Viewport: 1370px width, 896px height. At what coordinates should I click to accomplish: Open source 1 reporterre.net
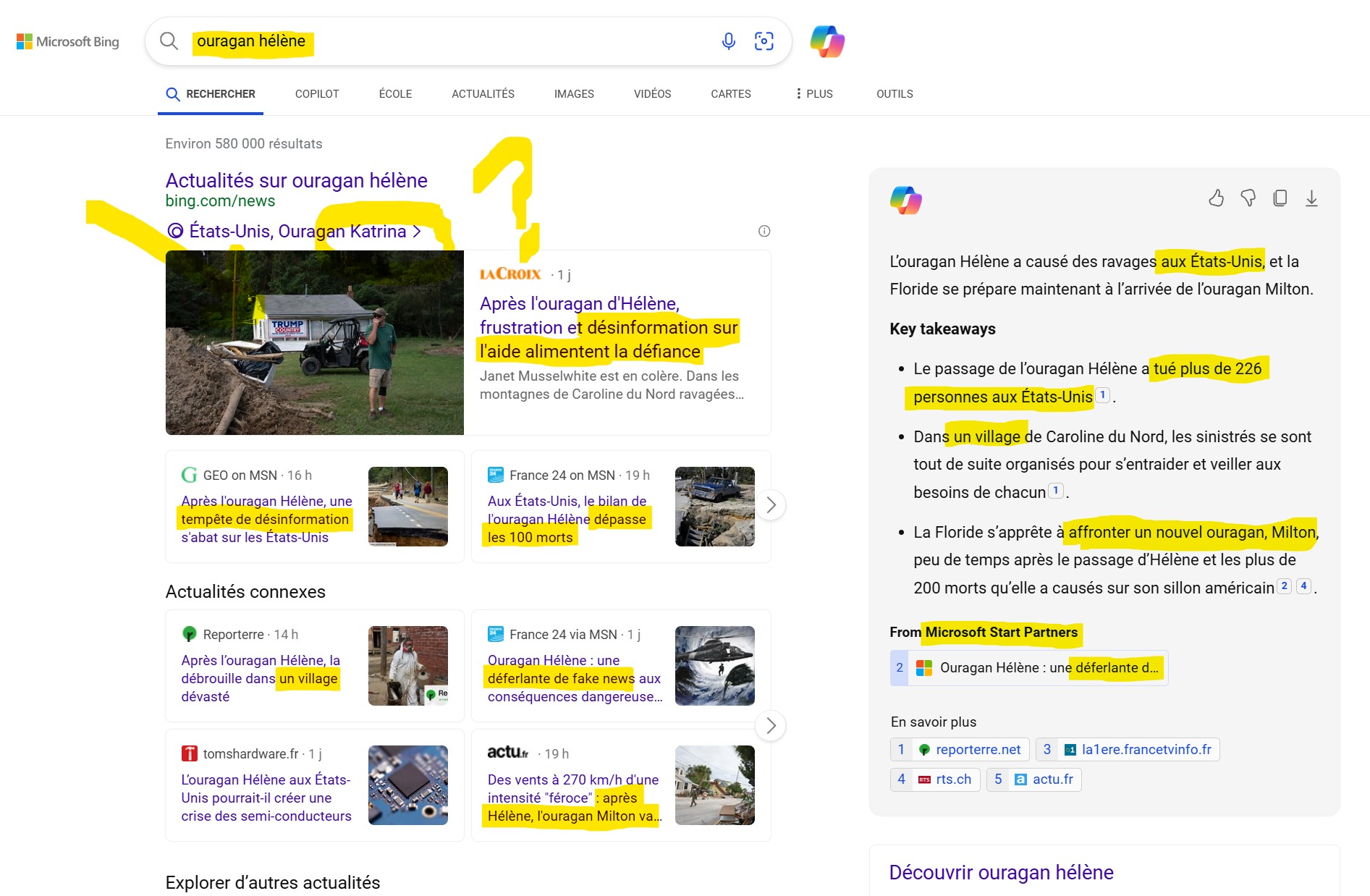960,749
